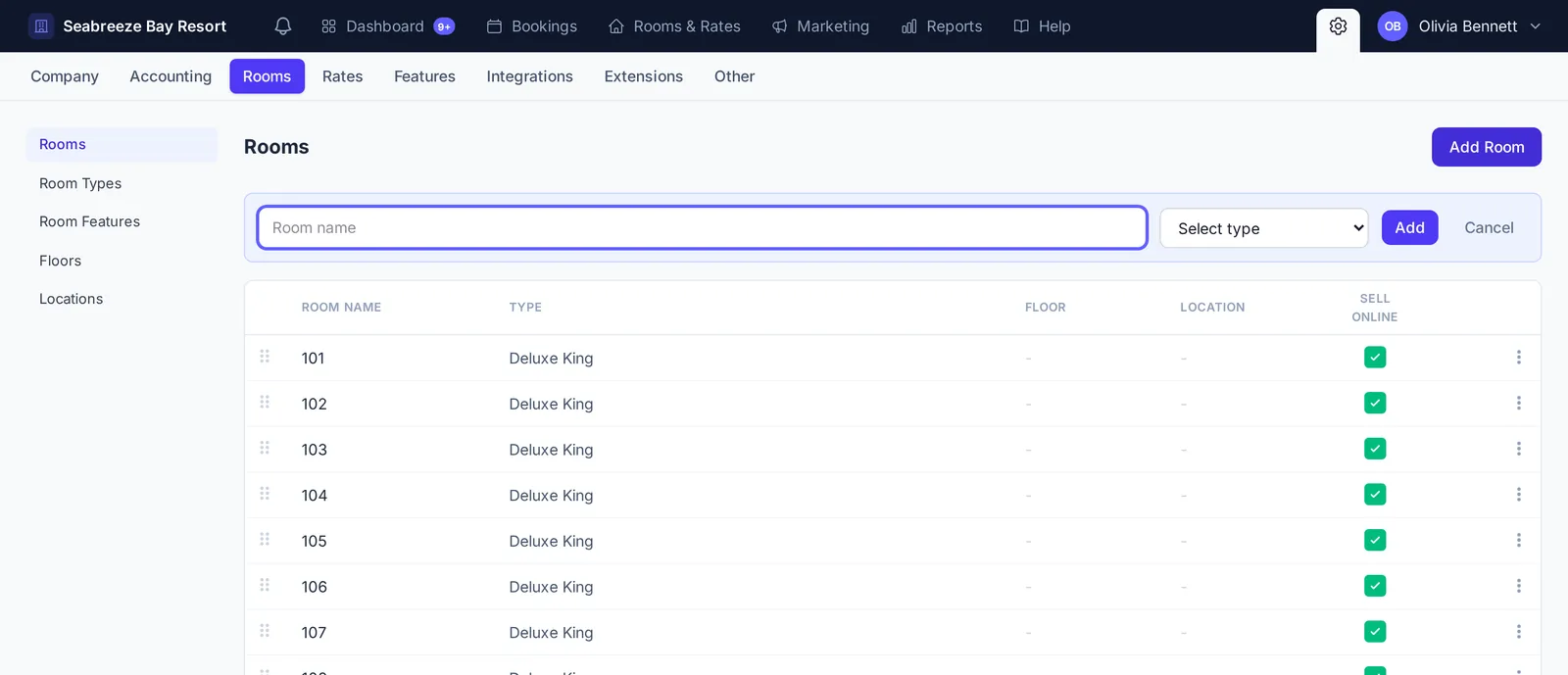Click the Add button in new room form

(x=1409, y=227)
